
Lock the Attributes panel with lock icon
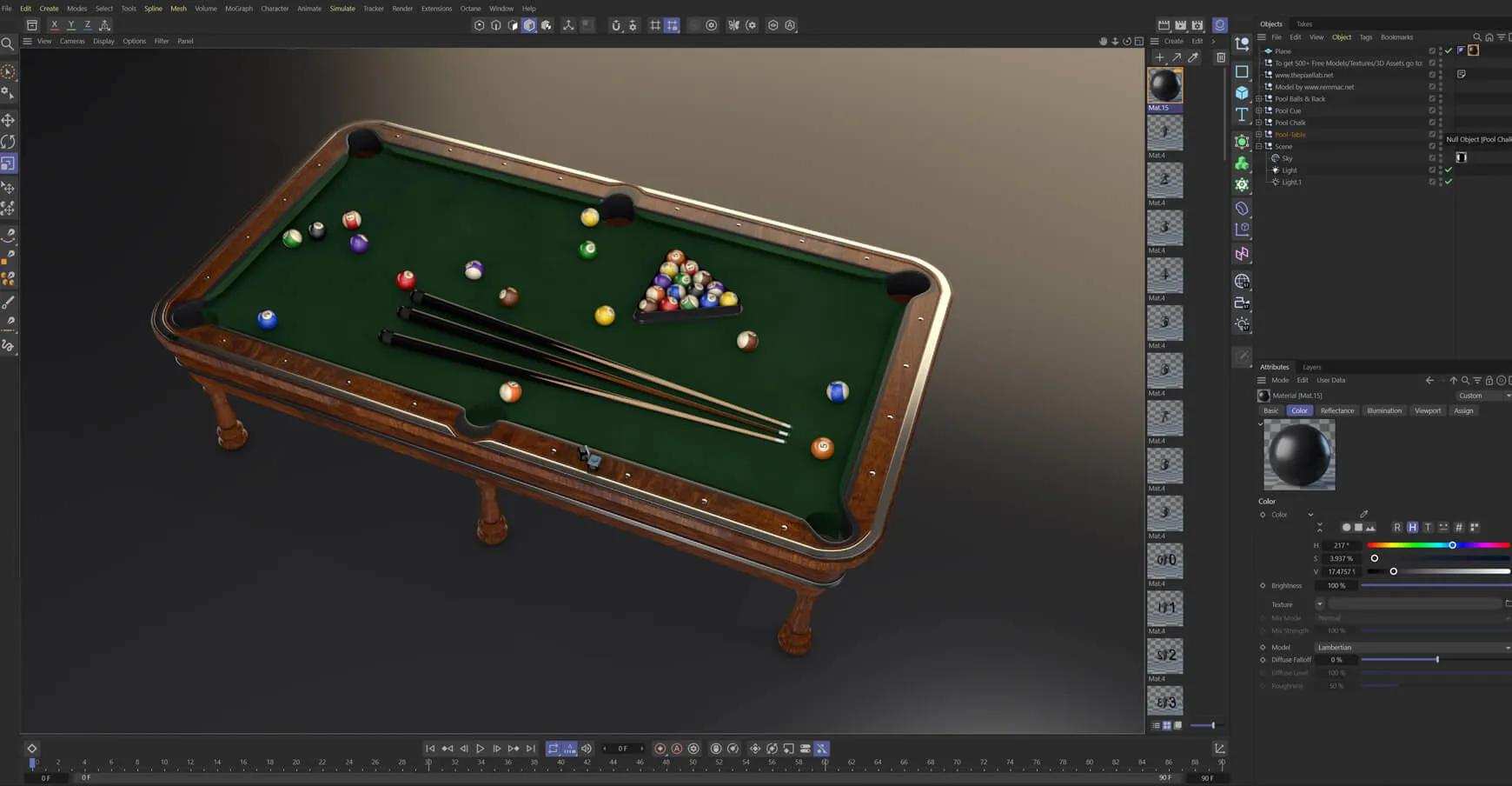pyautogui.click(x=1489, y=381)
